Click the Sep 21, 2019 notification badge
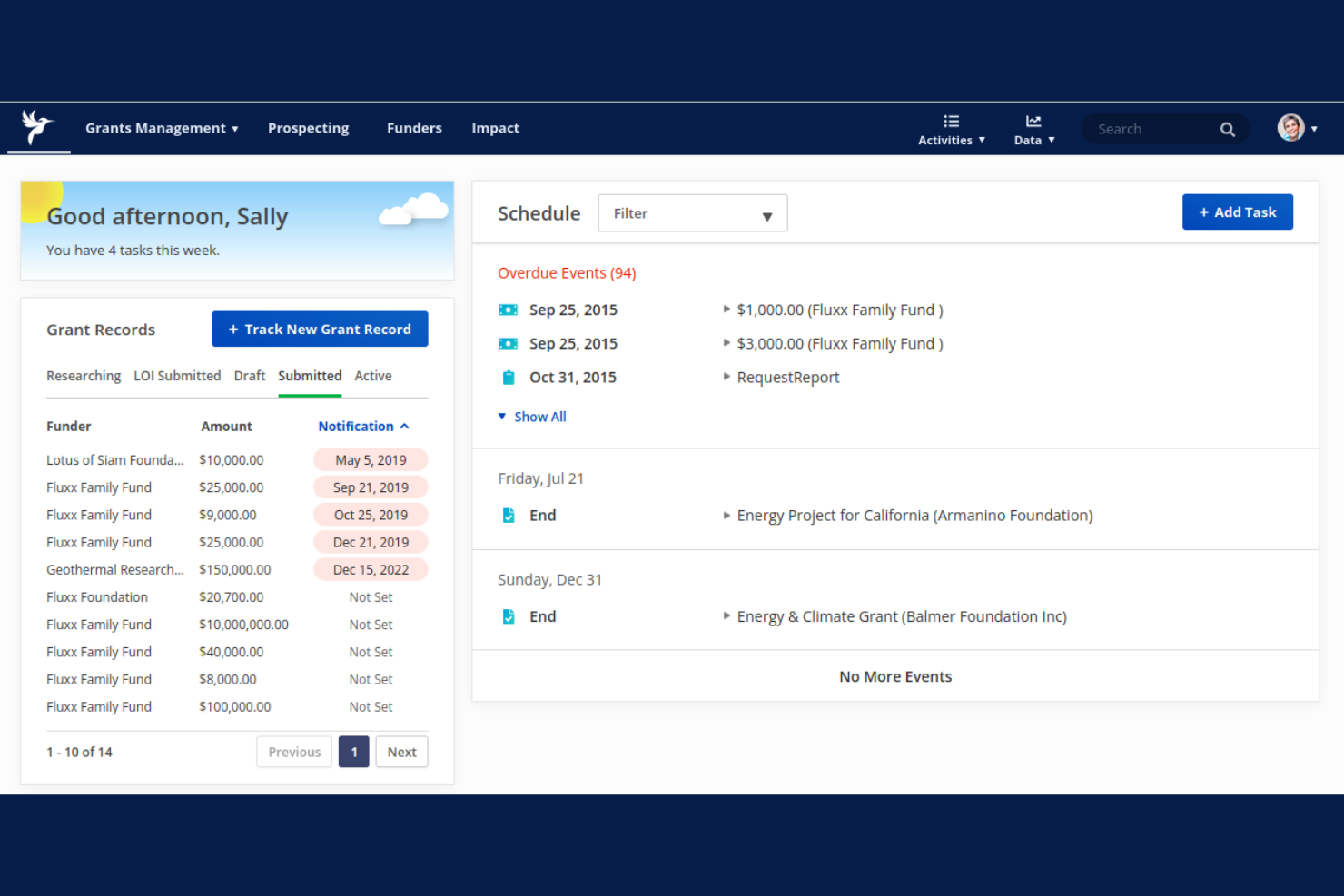1344x896 pixels. click(x=371, y=487)
